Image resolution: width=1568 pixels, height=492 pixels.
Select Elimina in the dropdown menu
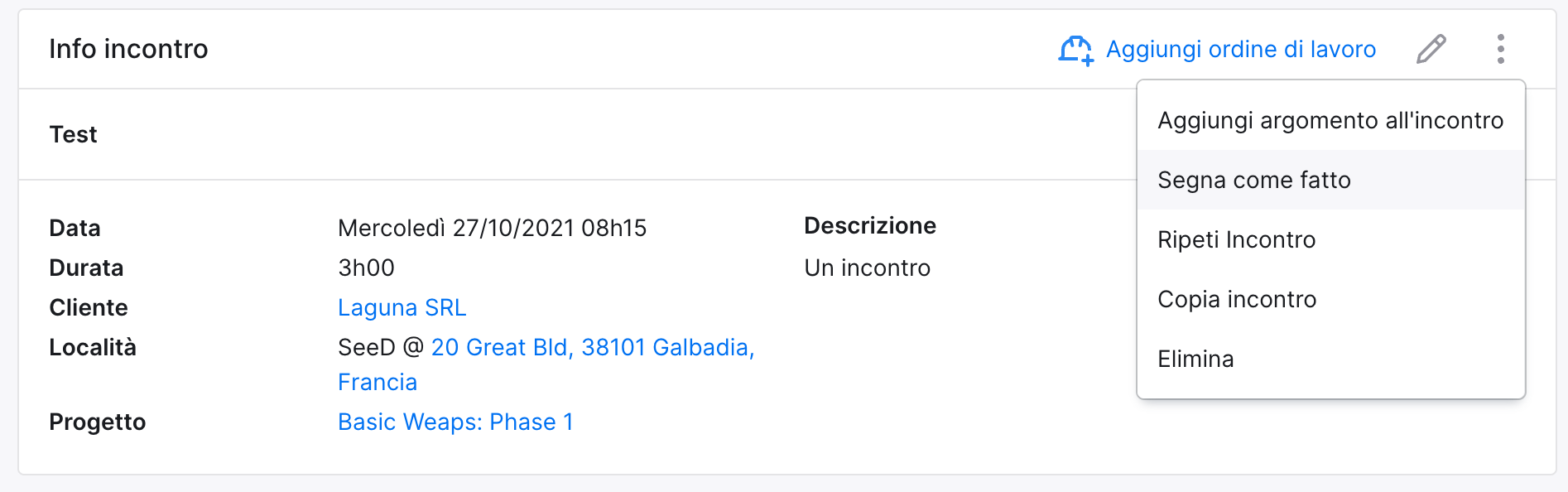(1331, 359)
